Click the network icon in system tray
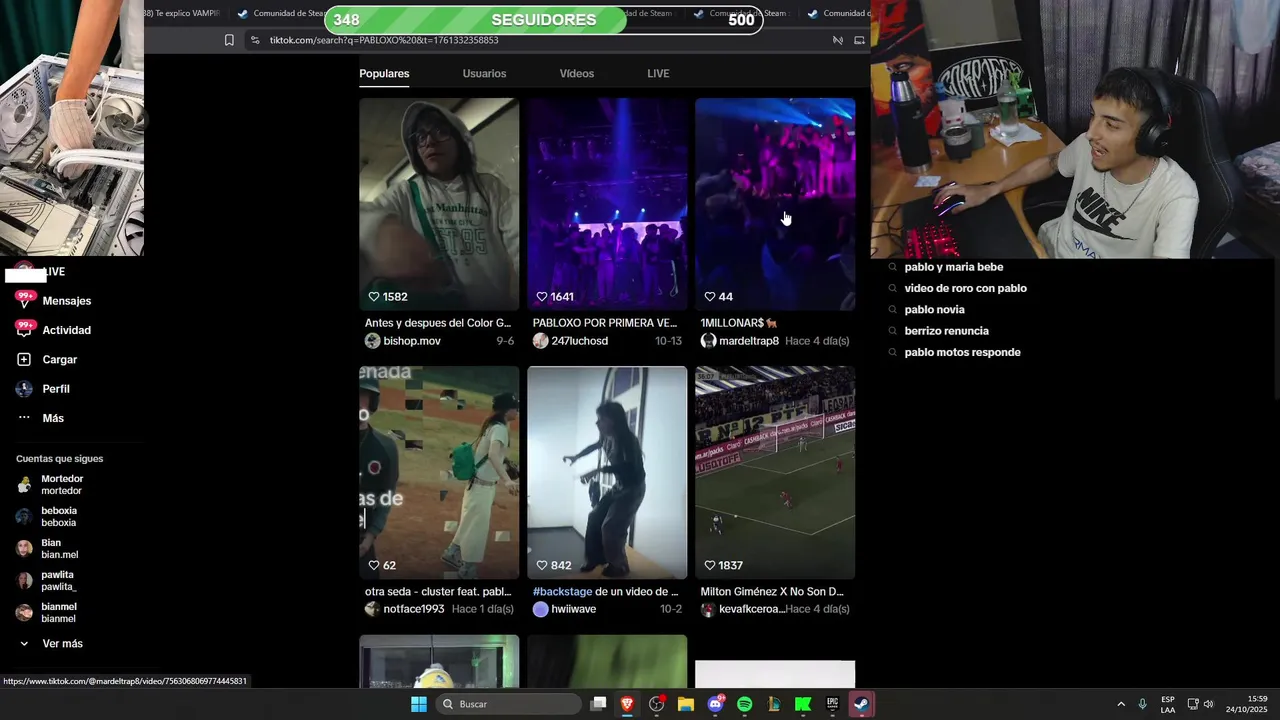1280x720 pixels. [x=1192, y=704]
